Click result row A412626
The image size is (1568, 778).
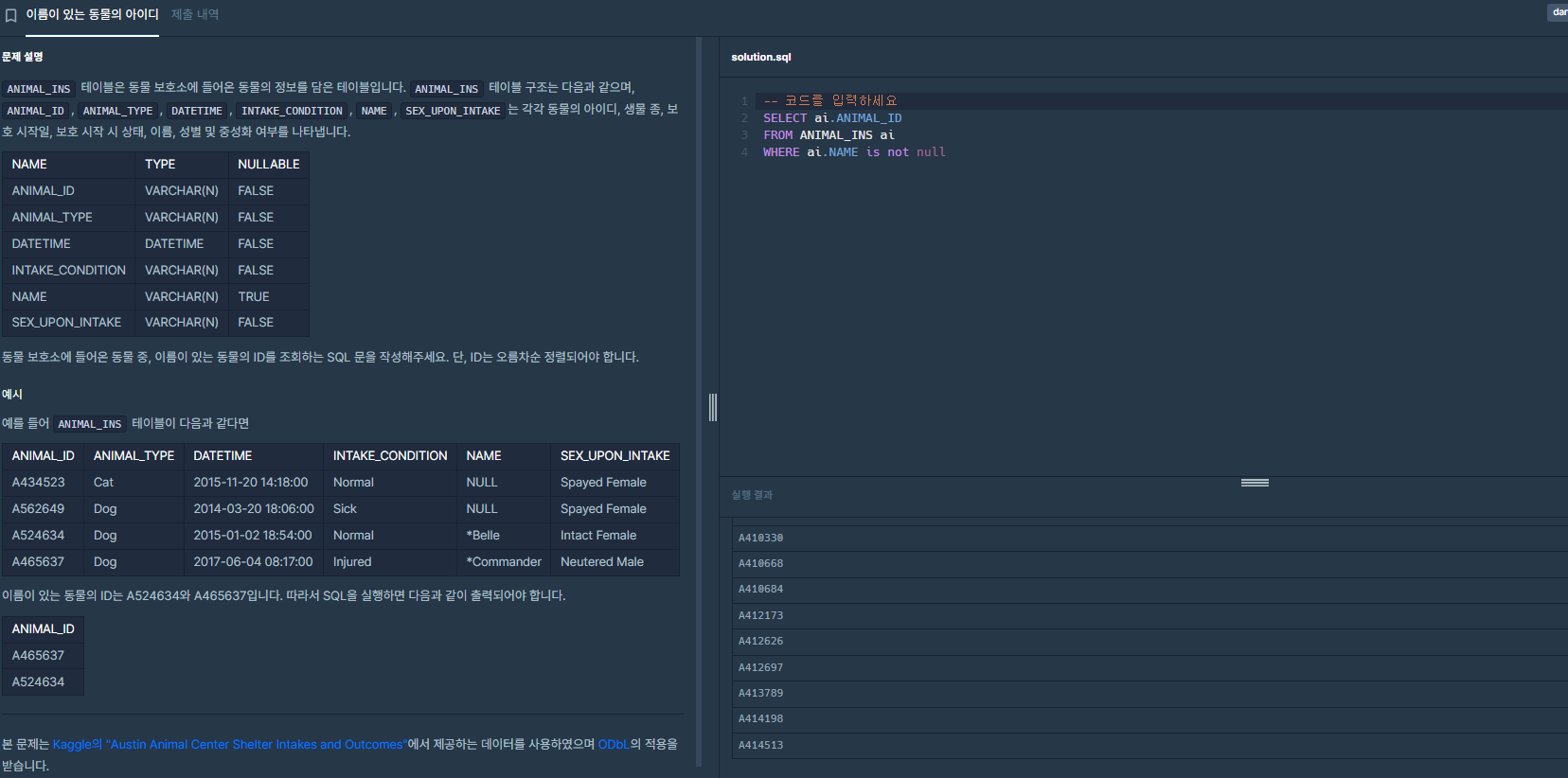1149,642
